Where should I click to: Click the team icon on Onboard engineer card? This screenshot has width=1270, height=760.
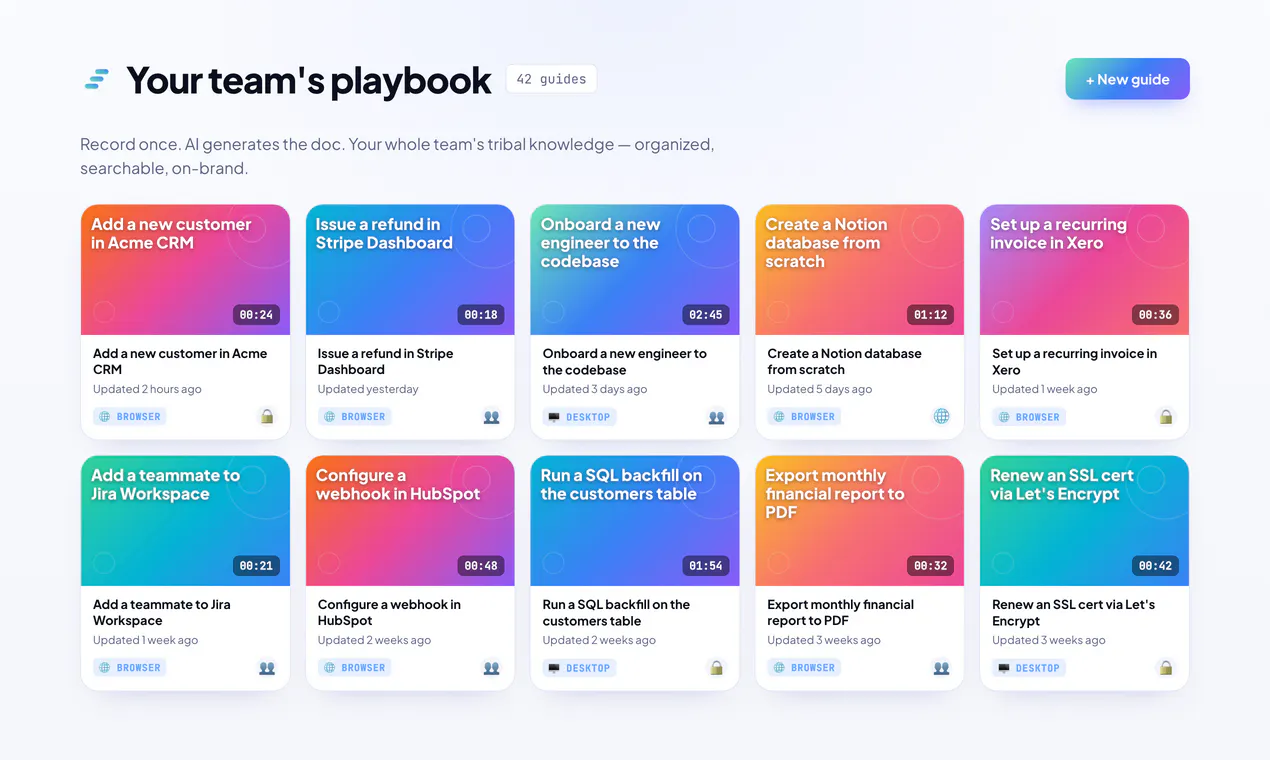[x=716, y=416]
